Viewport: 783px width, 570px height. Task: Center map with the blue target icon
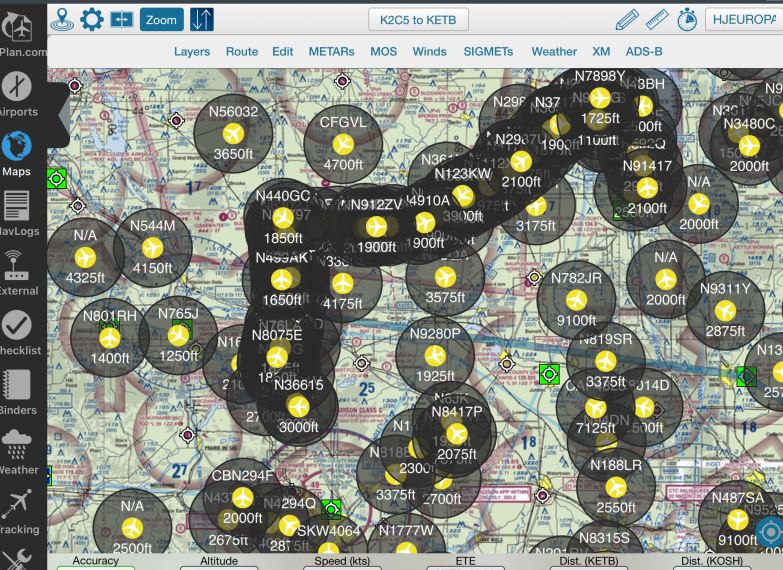coord(770,533)
